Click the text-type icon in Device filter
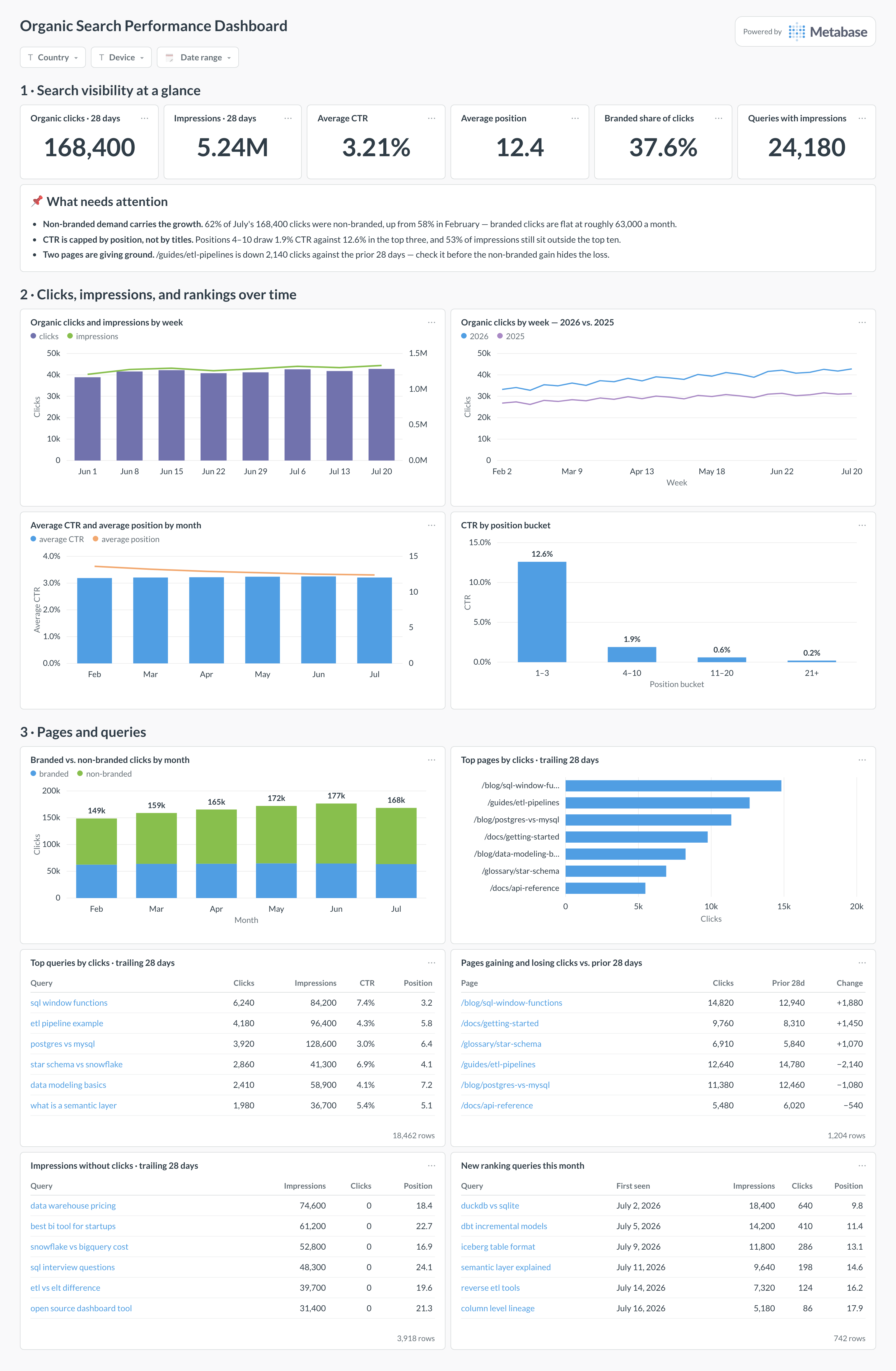The width and height of the screenshot is (896, 1371). point(101,58)
